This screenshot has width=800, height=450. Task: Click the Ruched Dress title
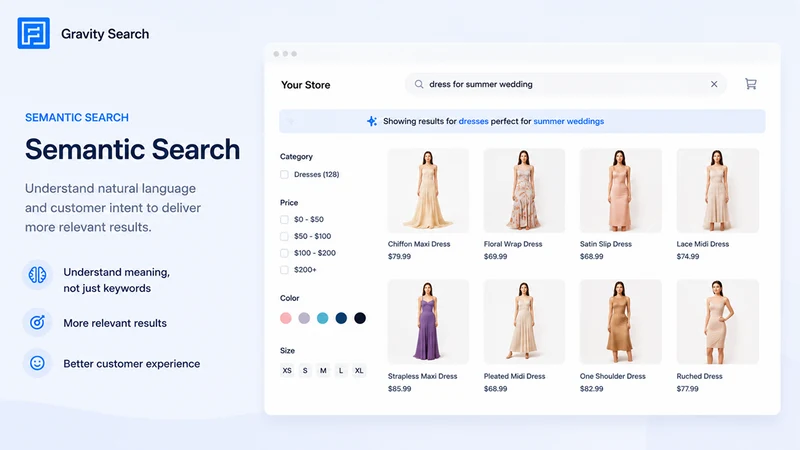[x=699, y=376]
